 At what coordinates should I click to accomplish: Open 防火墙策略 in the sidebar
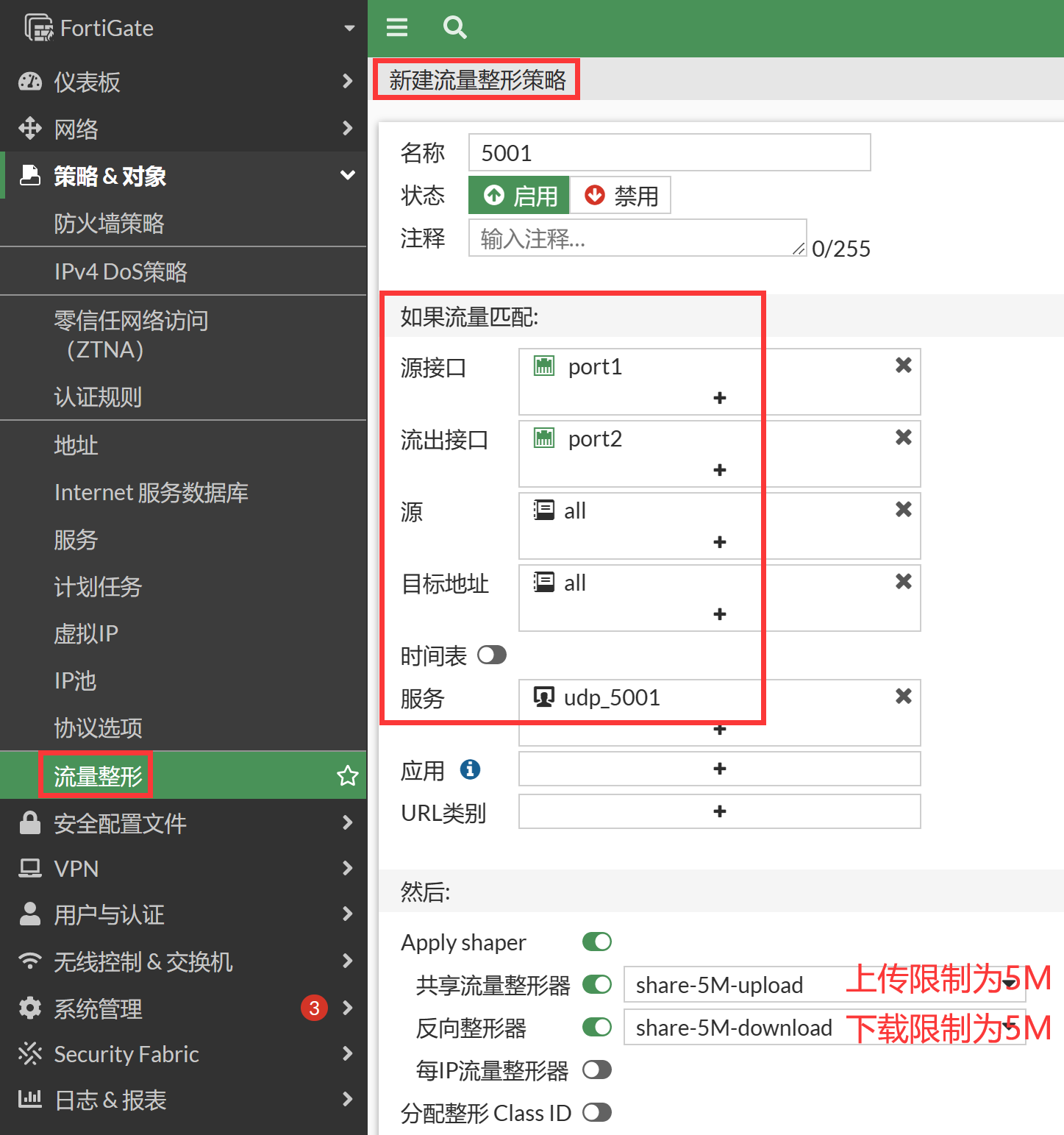pos(109,224)
